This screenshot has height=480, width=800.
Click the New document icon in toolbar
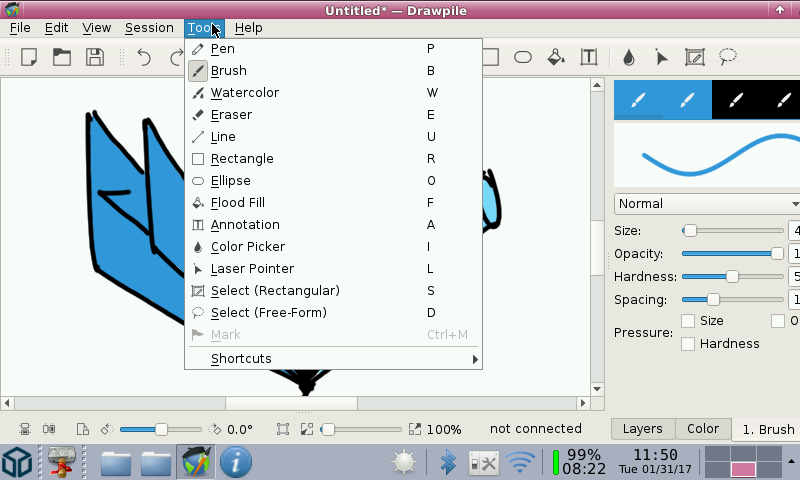(29, 57)
